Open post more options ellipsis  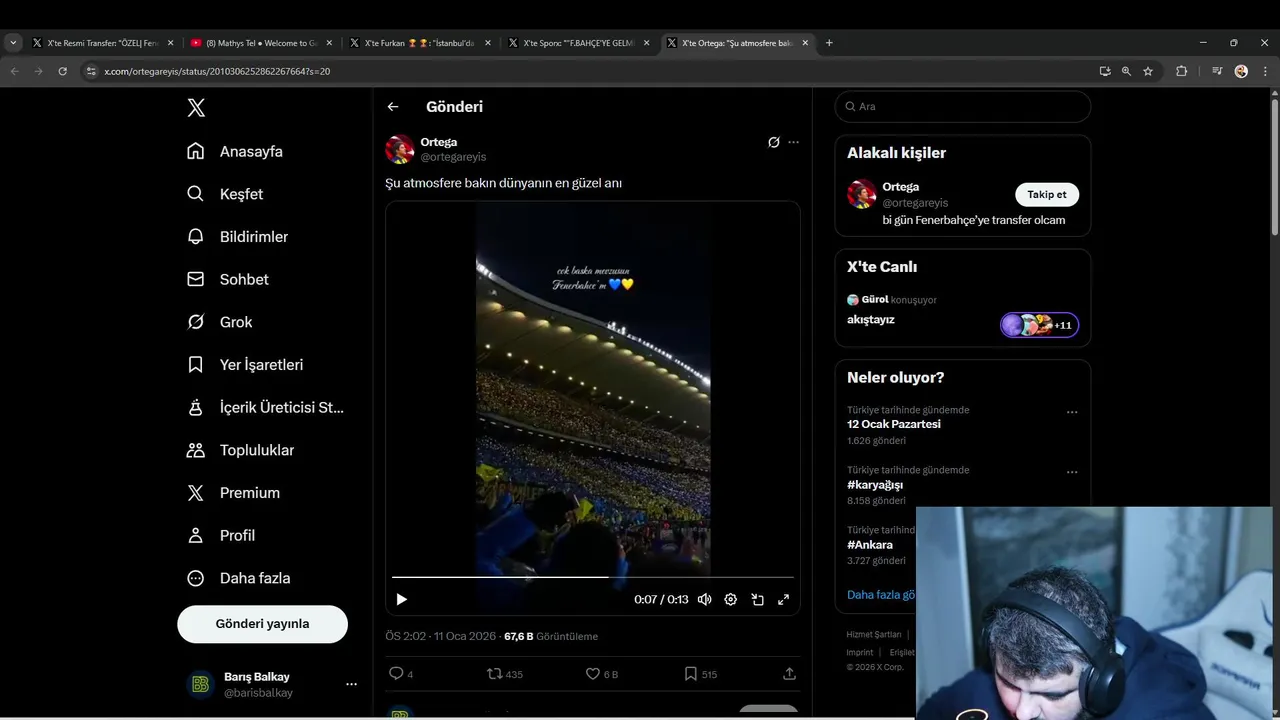click(x=794, y=142)
